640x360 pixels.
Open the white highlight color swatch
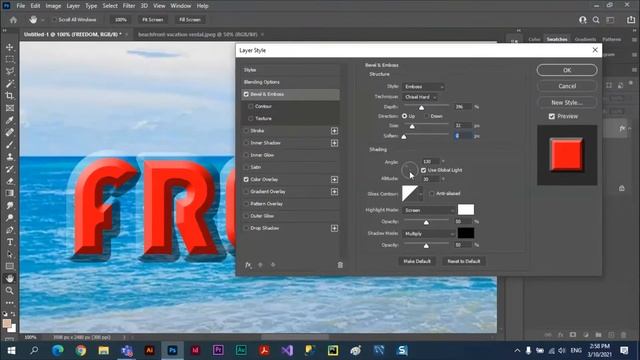click(x=466, y=210)
